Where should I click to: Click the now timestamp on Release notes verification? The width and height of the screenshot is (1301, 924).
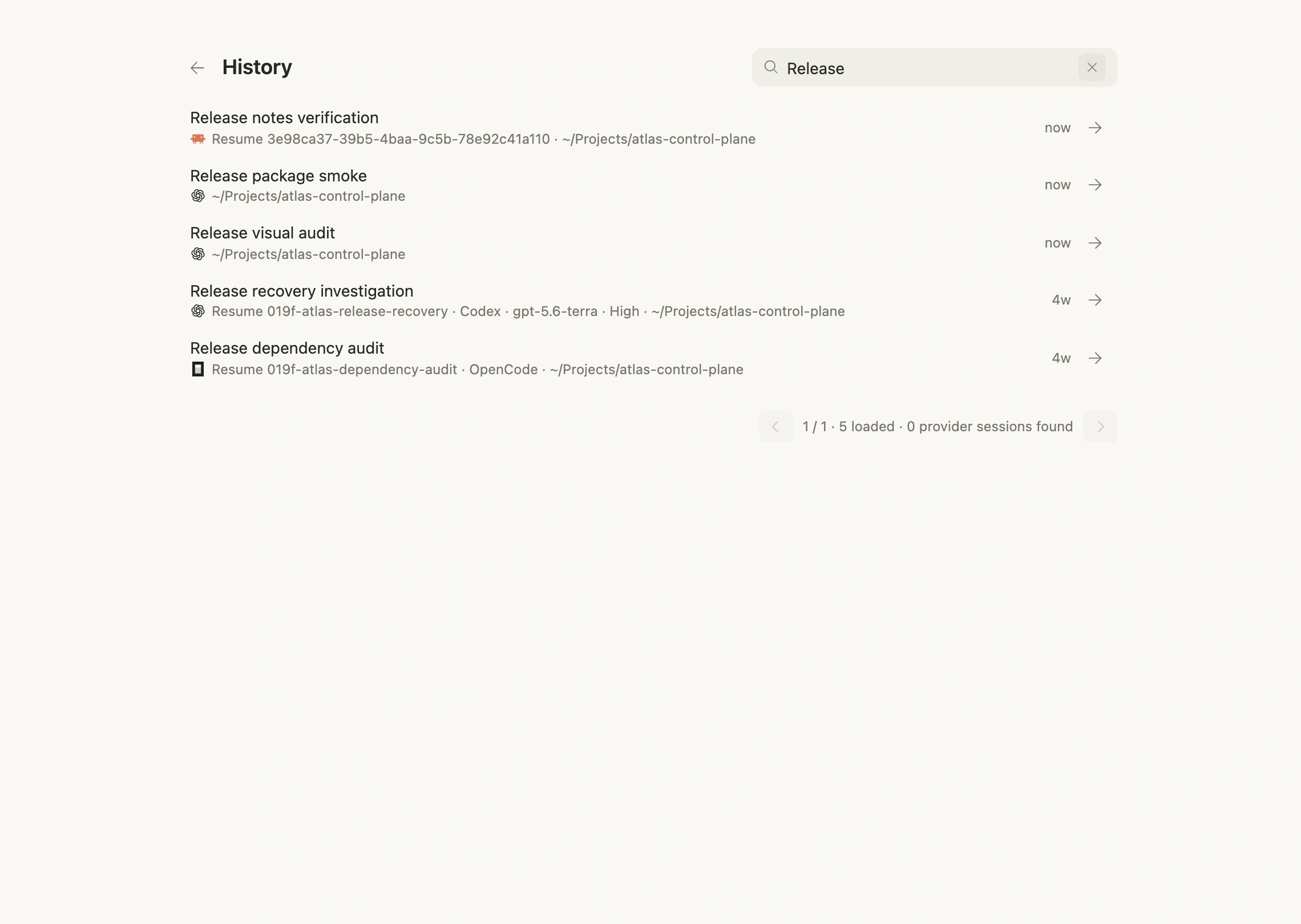pos(1057,128)
